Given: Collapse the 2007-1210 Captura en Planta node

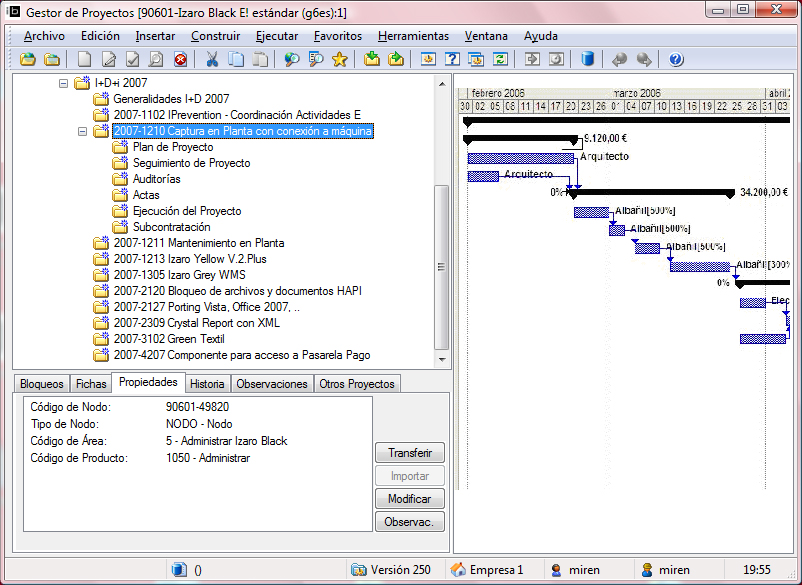Looking at the screenshot, I should tap(82, 131).
